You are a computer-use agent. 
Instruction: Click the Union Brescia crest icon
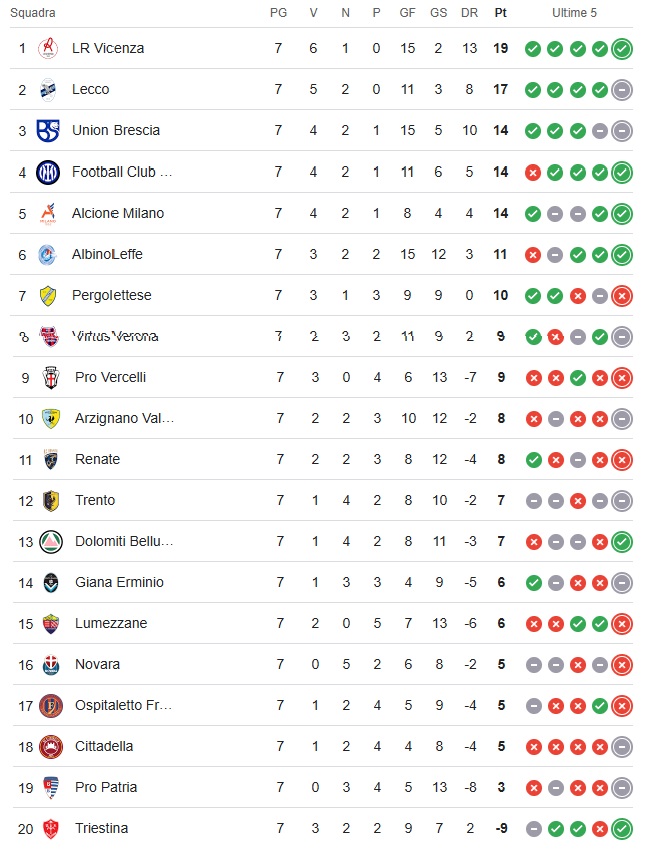click(x=48, y=131)
